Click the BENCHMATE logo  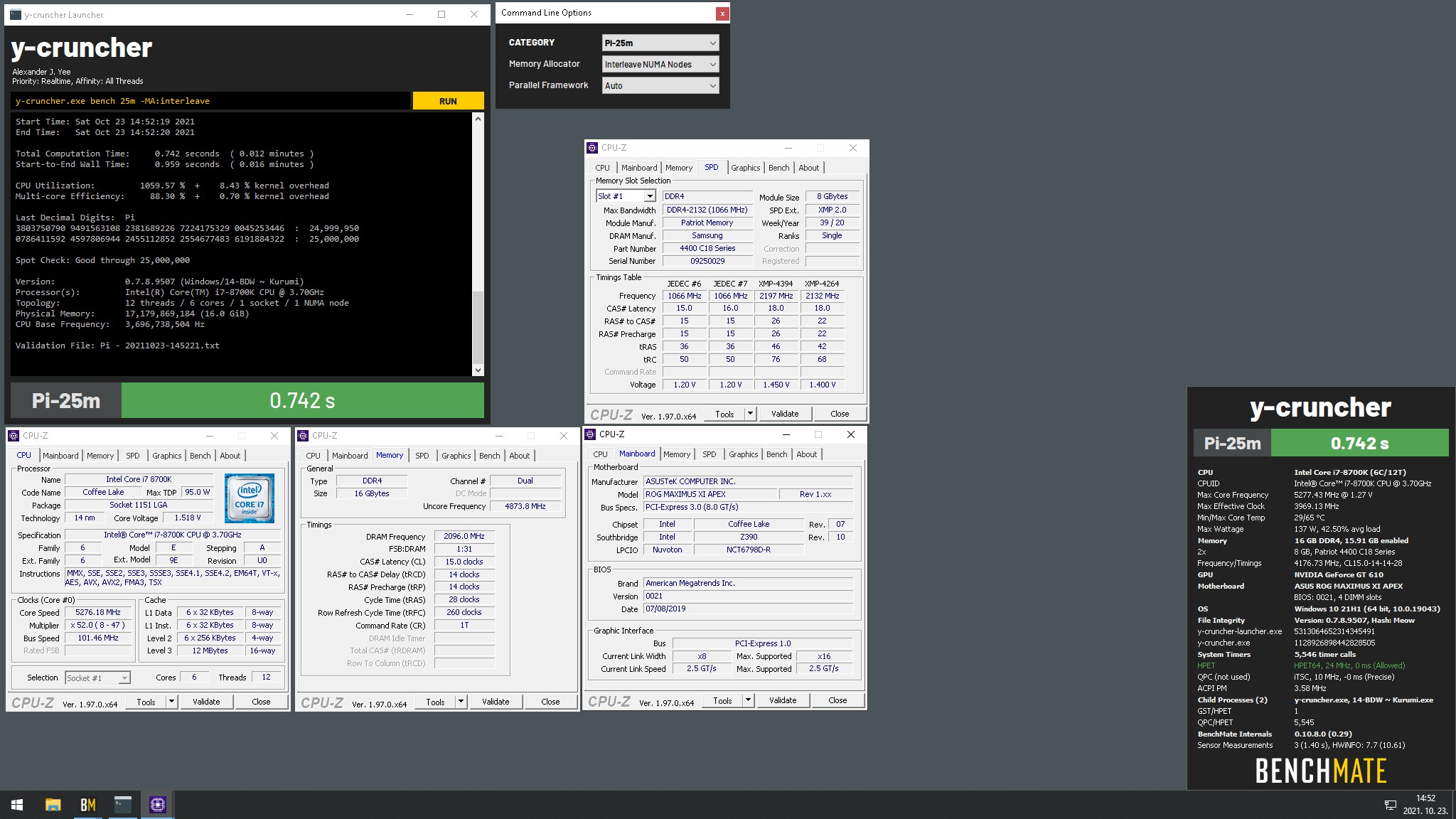point(1321,771)
